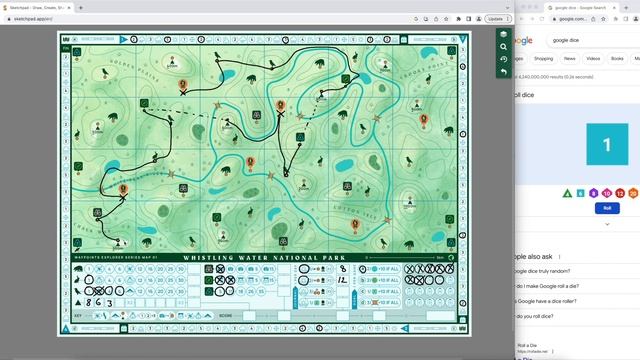The width and height of the screenshot is (640, 360).
Task: Bookmark the Sketchpad page with star icon
Action: click(446, 19)
